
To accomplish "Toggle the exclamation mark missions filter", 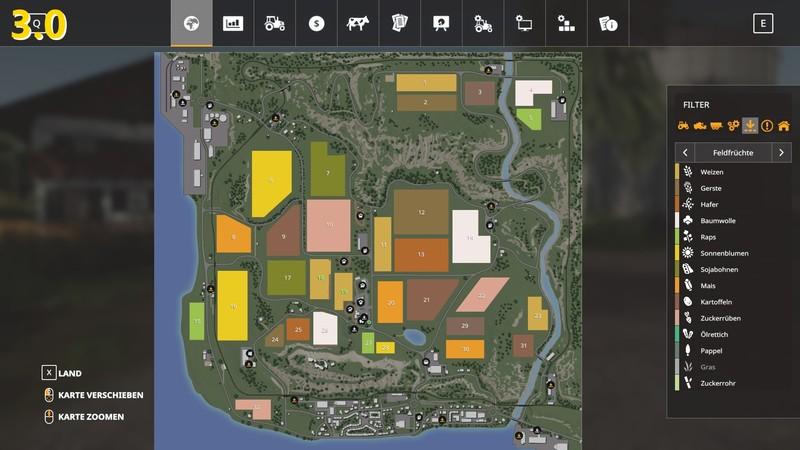I will click(x=767, y=125).
